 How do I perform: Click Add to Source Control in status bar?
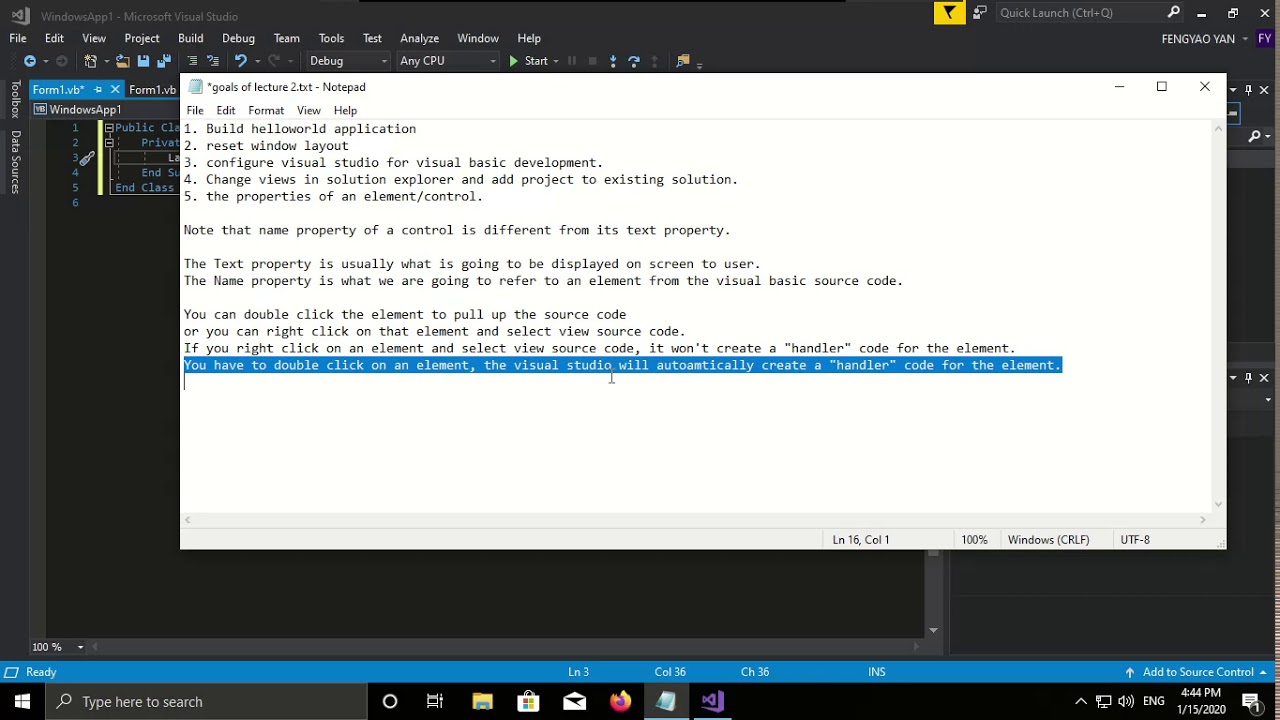(x=1195, y=672)
